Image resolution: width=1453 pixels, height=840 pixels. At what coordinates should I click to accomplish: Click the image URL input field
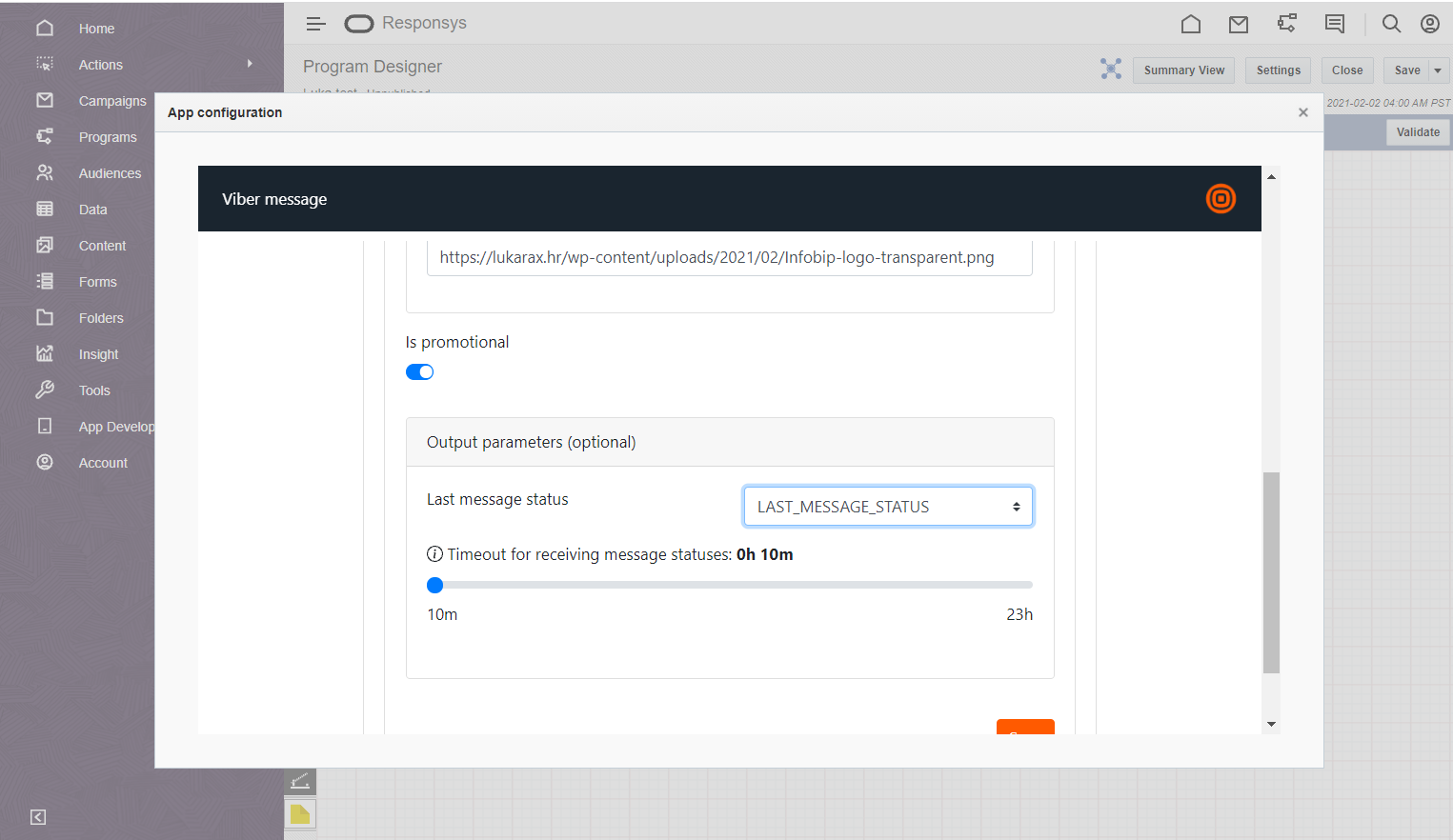729,258
